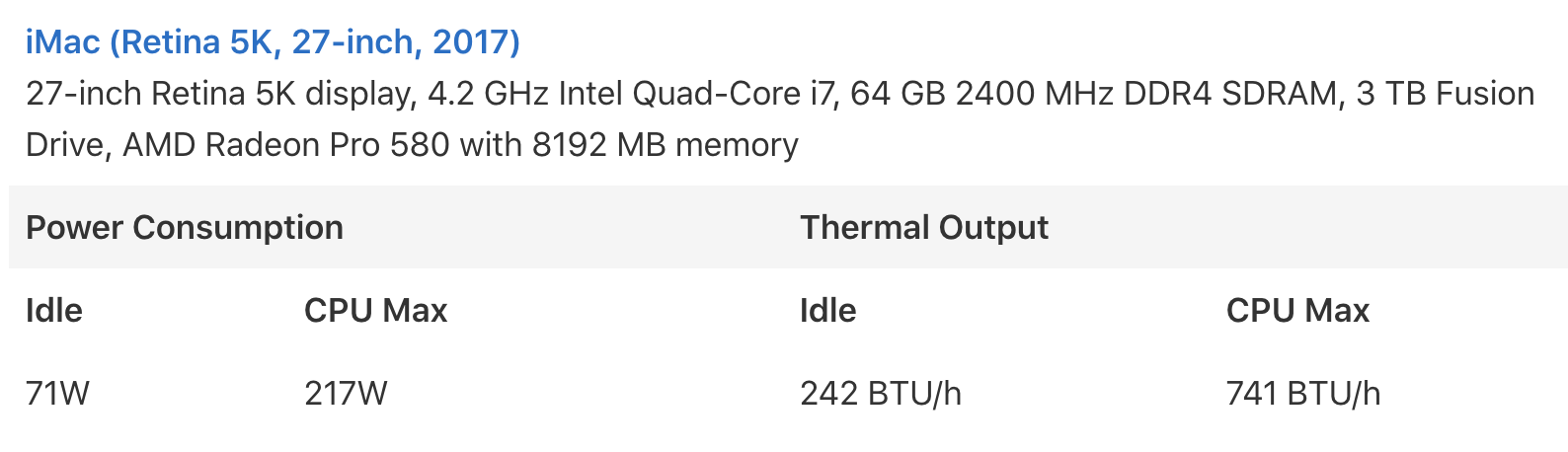The height and width of the screenshot is (452, 1568).
Task: Click the 741 BTU/h CPU max value
Action: coord(1303,394)
